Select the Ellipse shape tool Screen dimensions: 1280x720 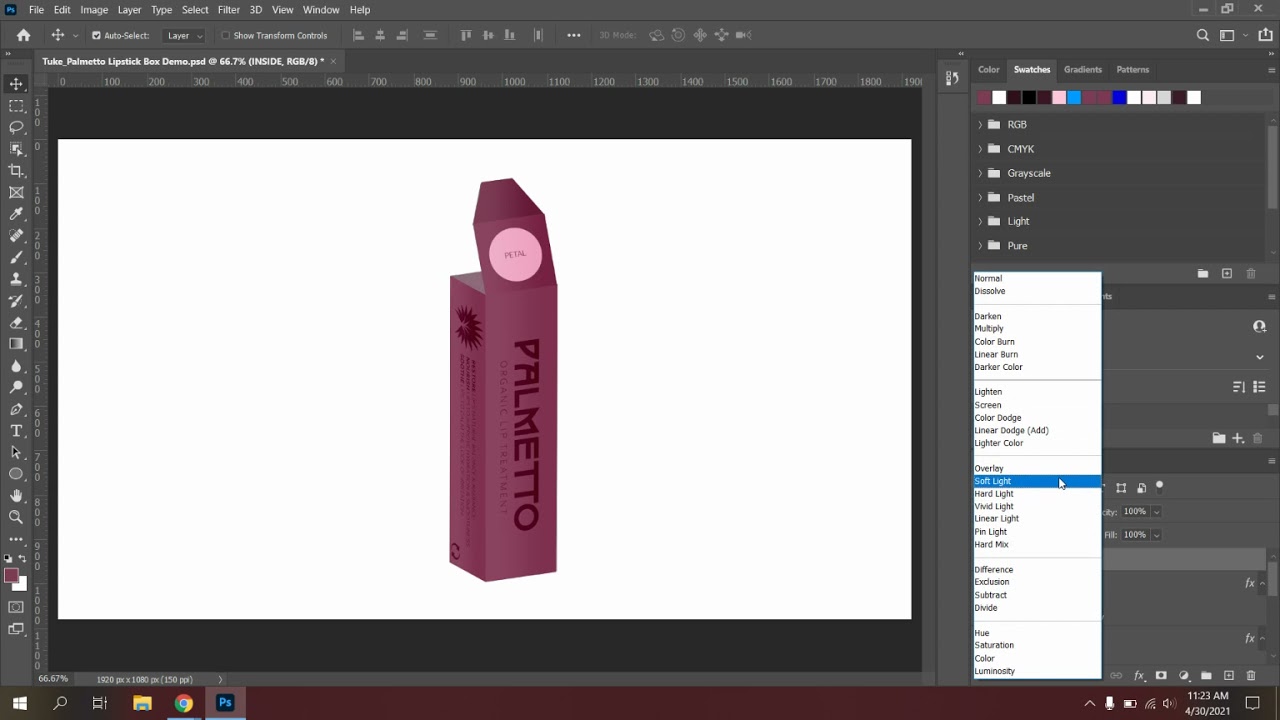tap(16, 474)
